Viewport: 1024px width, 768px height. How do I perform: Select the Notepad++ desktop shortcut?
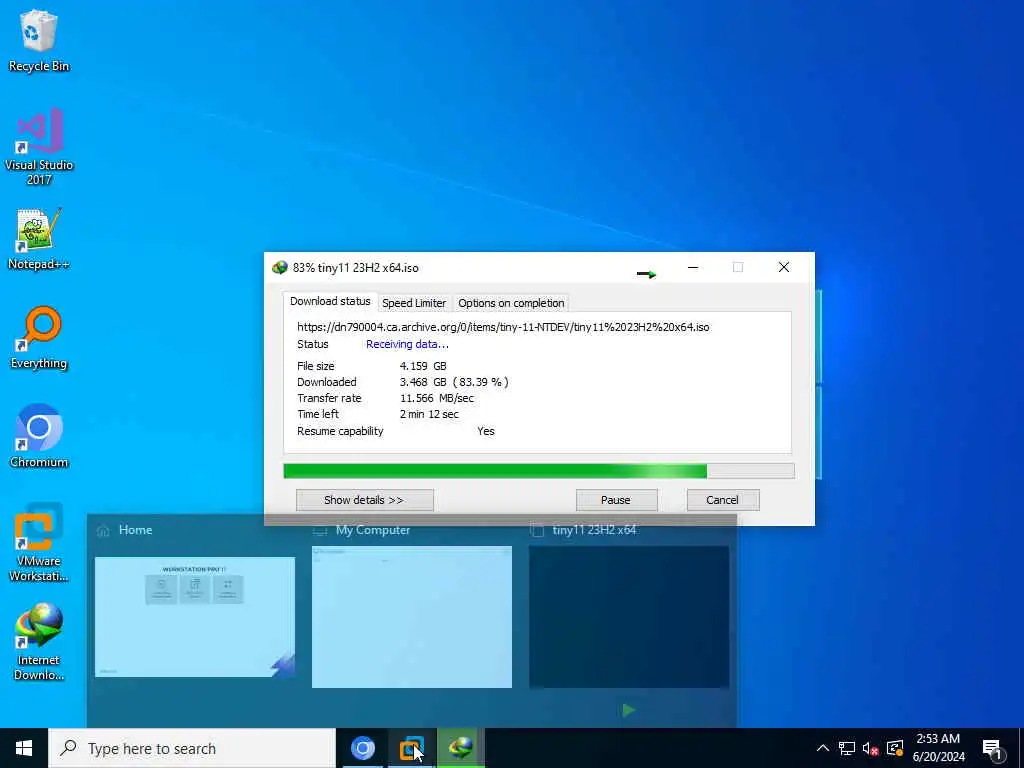pos(39,239)
